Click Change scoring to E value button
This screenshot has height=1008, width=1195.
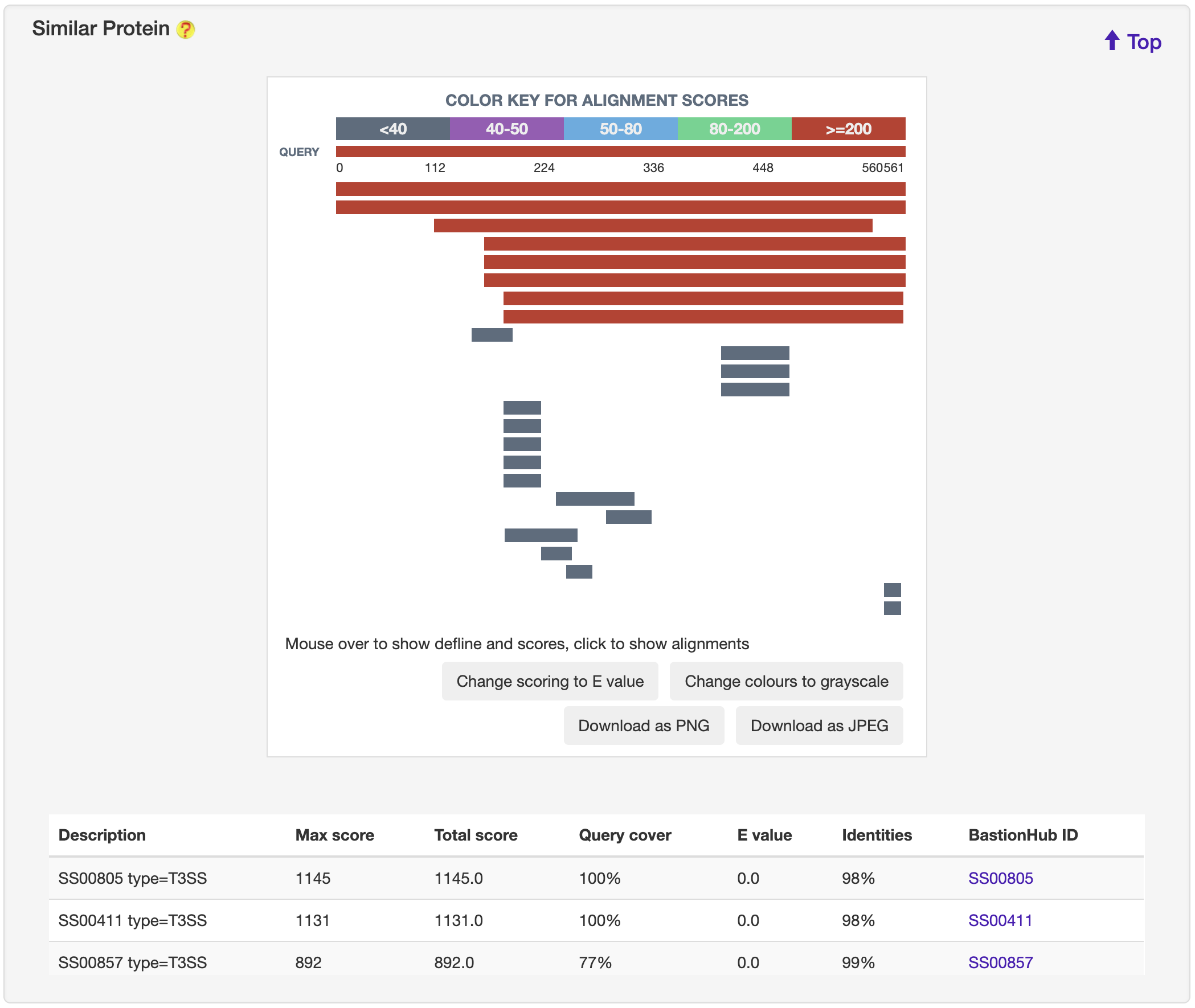click(550, 681)
